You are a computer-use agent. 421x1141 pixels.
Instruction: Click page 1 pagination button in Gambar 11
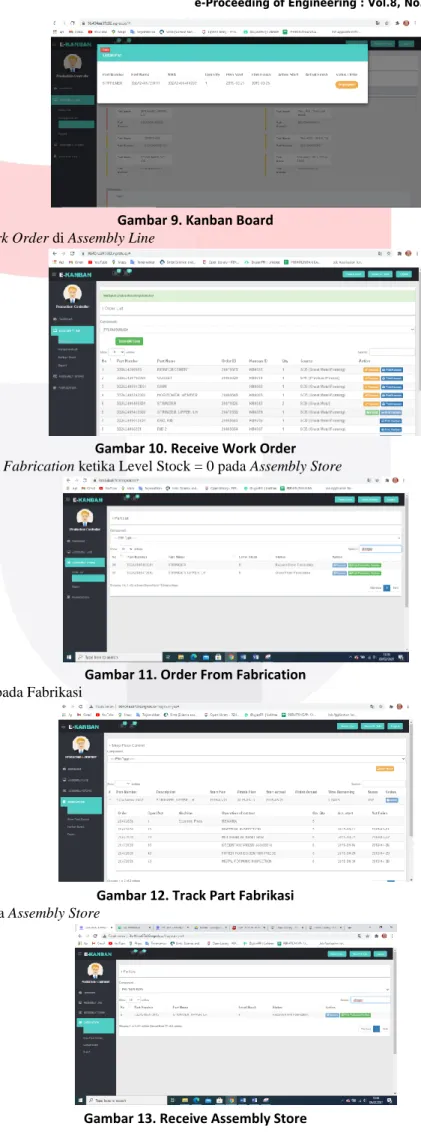(x=386, y=588)
